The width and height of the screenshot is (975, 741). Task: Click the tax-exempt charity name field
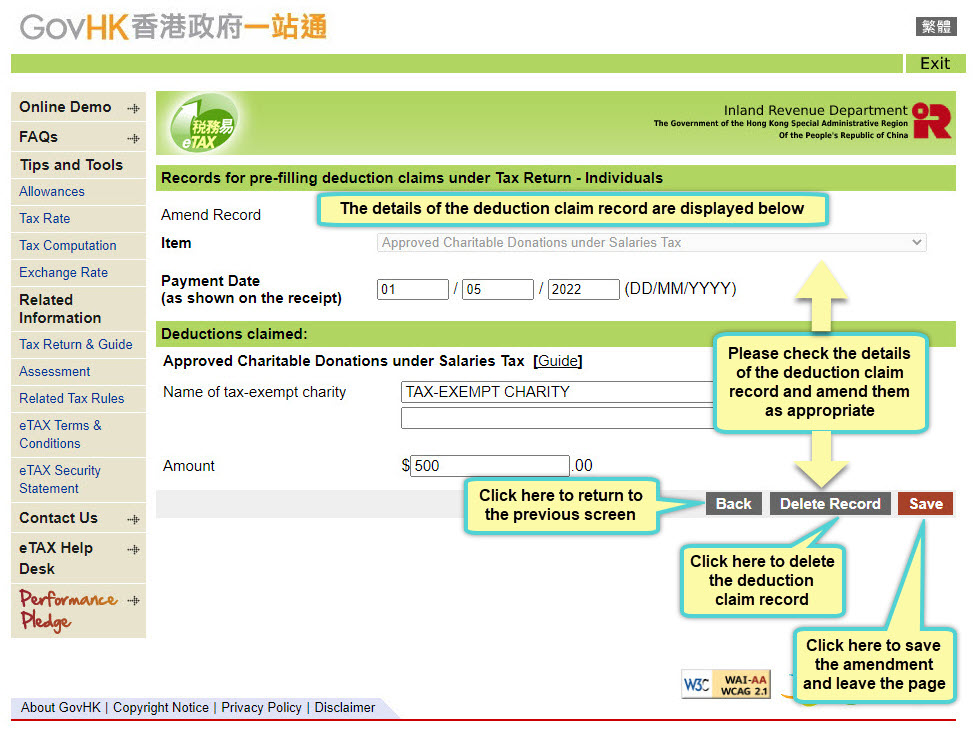558,392
